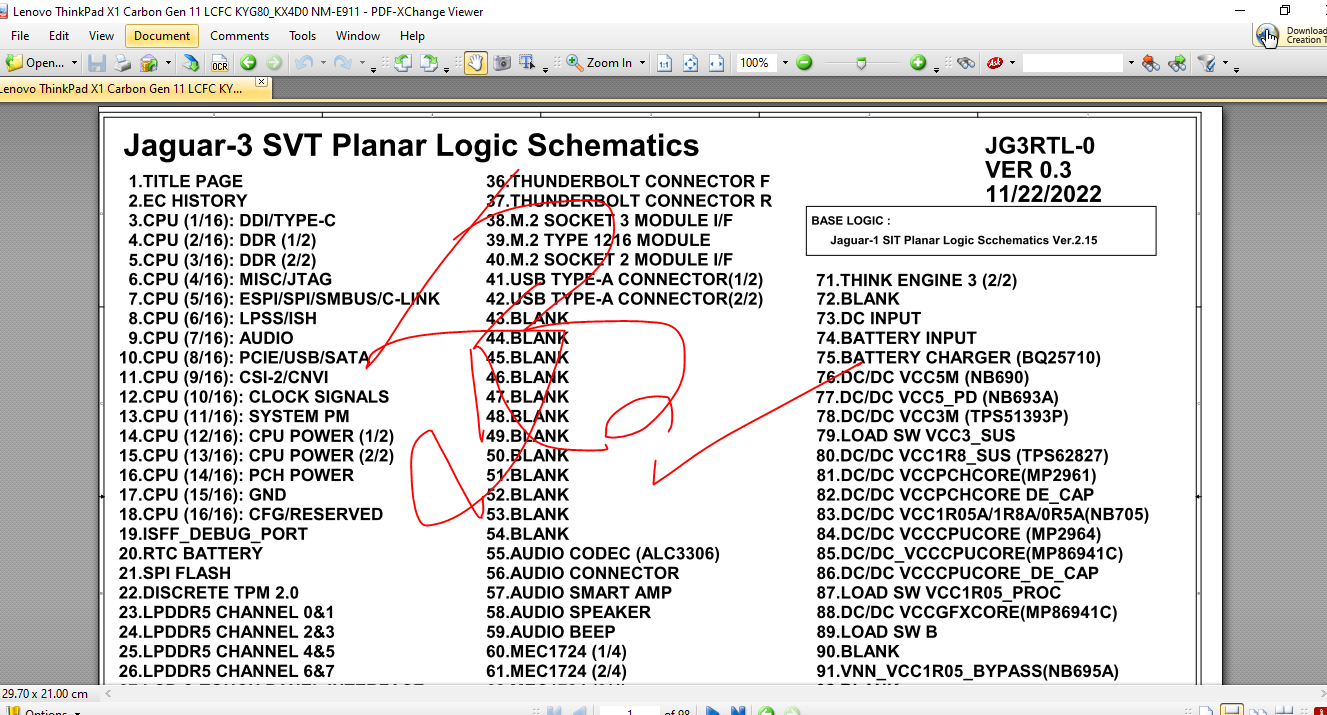Click 'Jaguar-3 SVT Planar Logic Schematics' title

[x=411, y=146]
